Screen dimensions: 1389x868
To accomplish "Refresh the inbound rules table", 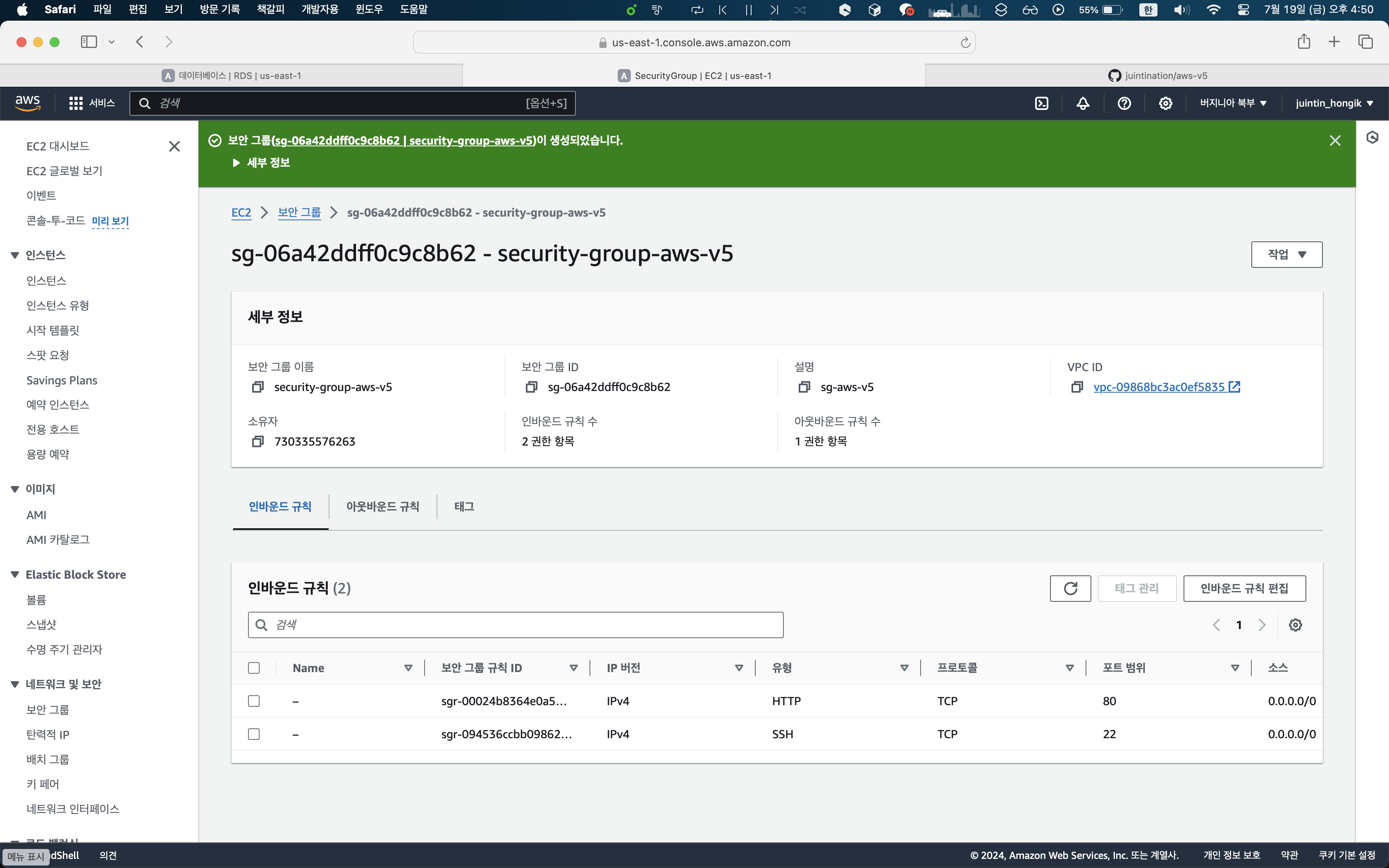I will pos(1070,589).
